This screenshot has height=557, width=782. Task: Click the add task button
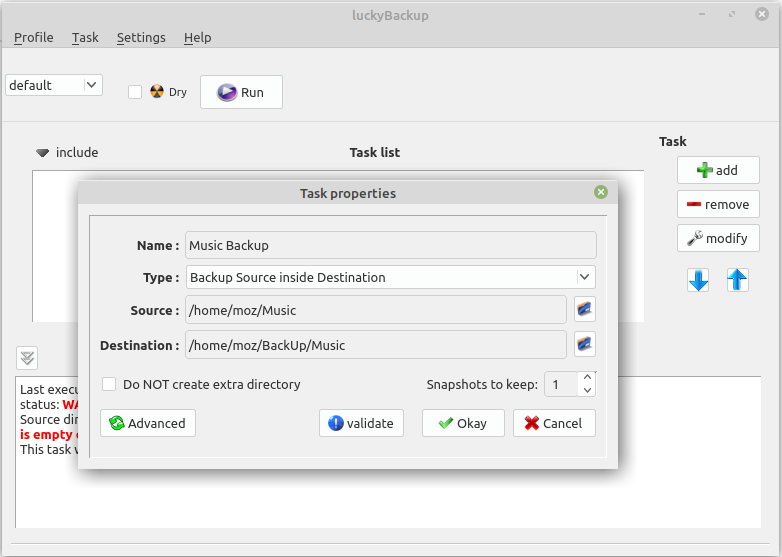(717, 170)
